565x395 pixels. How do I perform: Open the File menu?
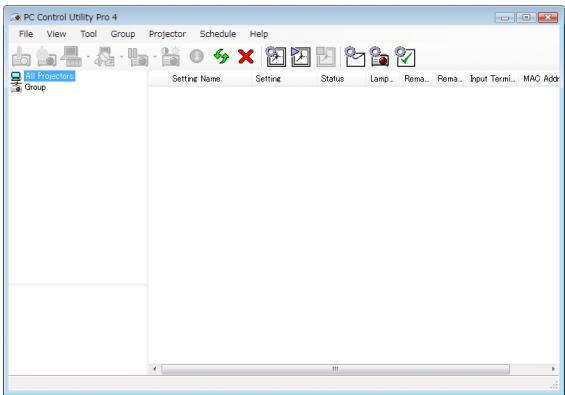[x=26, y=34]
